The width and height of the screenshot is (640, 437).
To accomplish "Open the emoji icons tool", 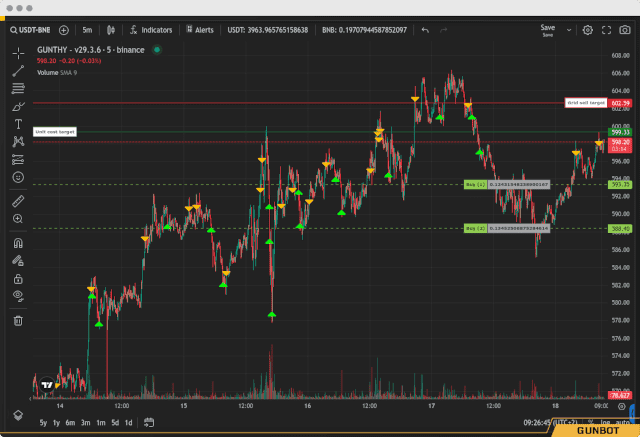I will (x=18, y=177).
